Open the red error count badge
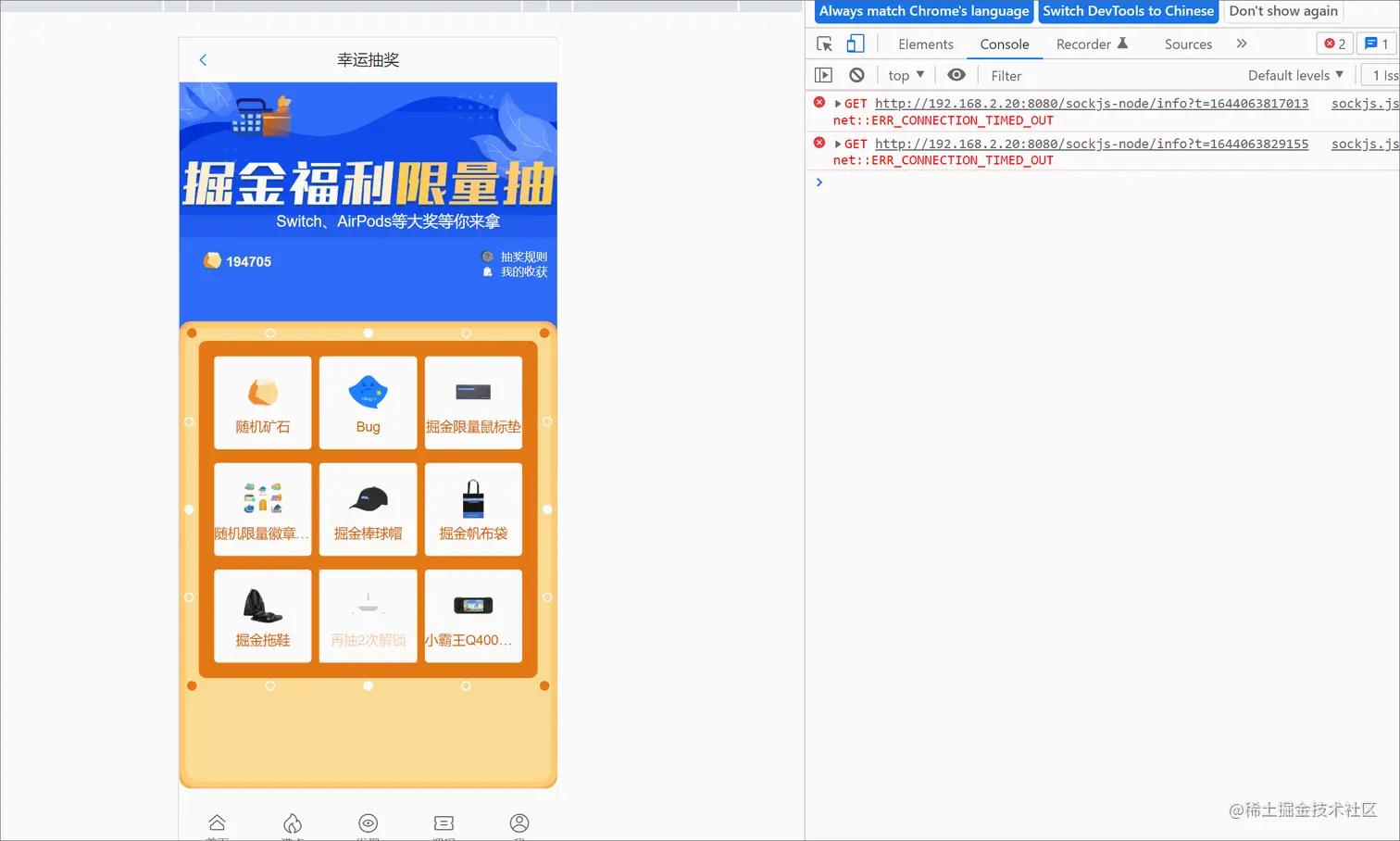Screen dimensions: 1400x841 point(1334,44)
